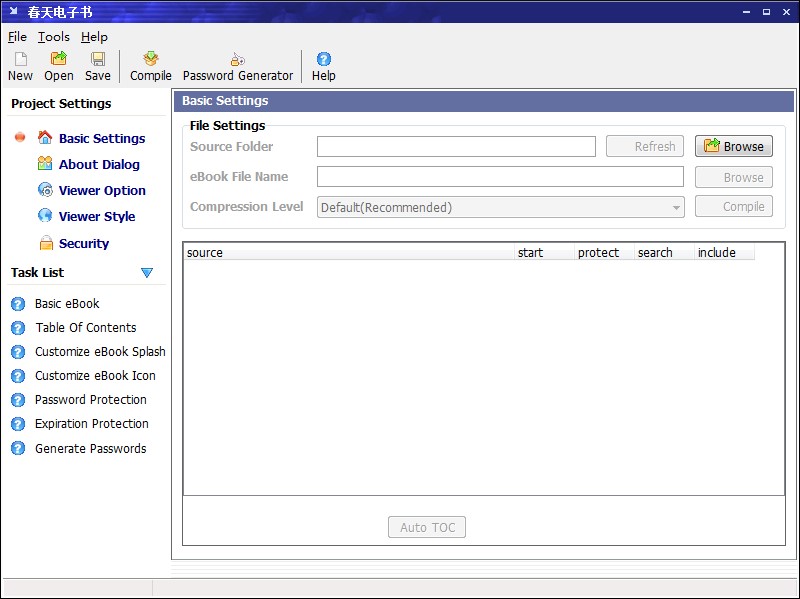The height and width of the screenshot is (599, 800).
Task: Save the project using the Save icon
Action: point(98,66)
